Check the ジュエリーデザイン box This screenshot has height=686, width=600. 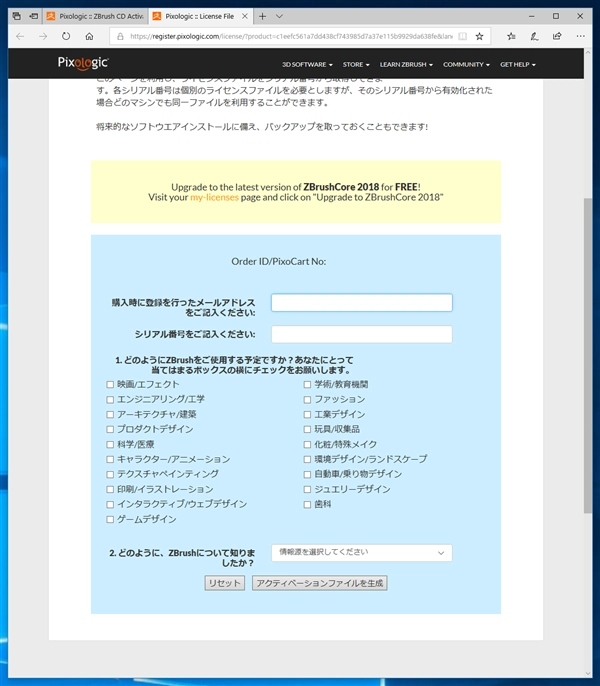tap(307, 490)
